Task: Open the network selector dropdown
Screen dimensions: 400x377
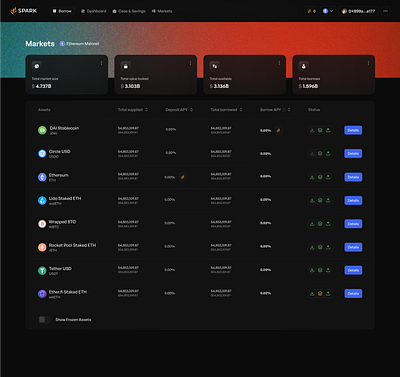Action: (328, 11)
